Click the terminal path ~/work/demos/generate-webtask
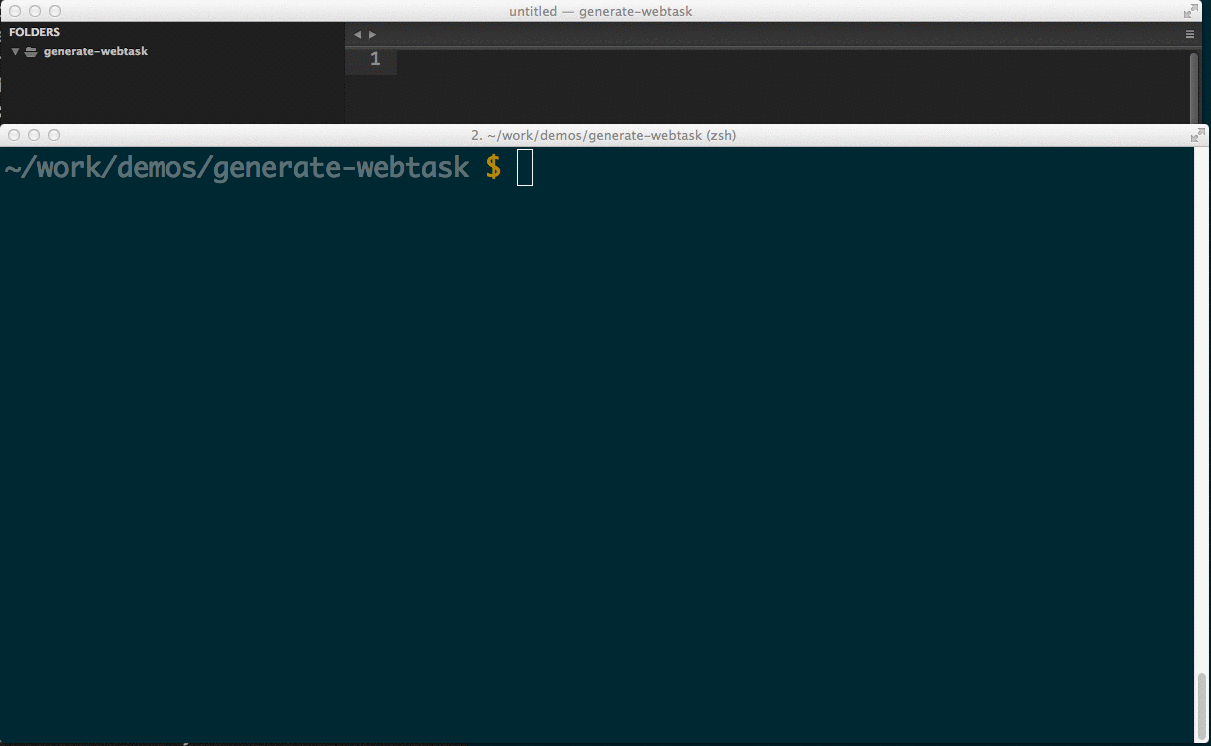The height and width of the screenshot is (746, 1211). (237, 167)
